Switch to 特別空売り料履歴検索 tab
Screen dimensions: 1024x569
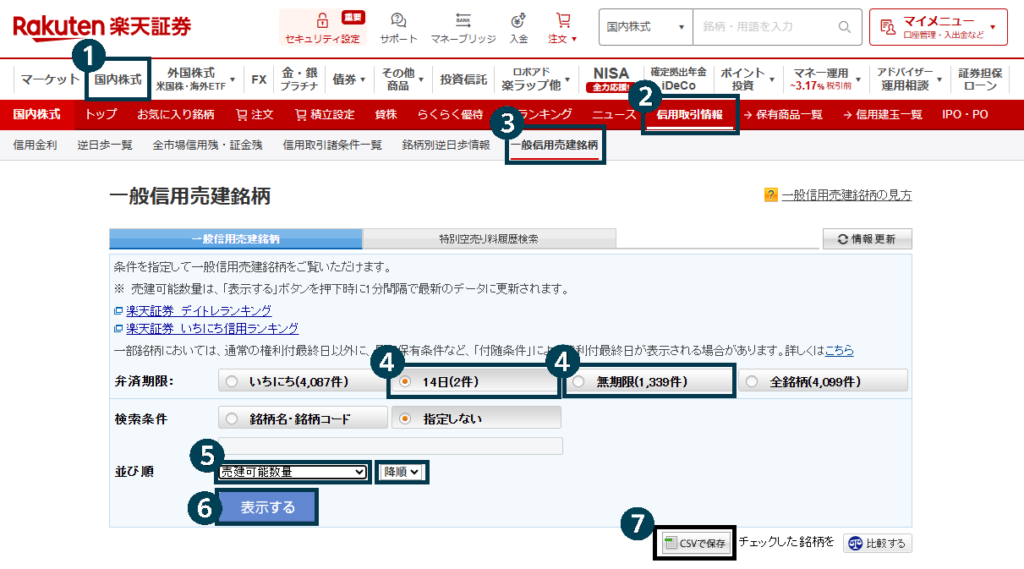(488, 239)
